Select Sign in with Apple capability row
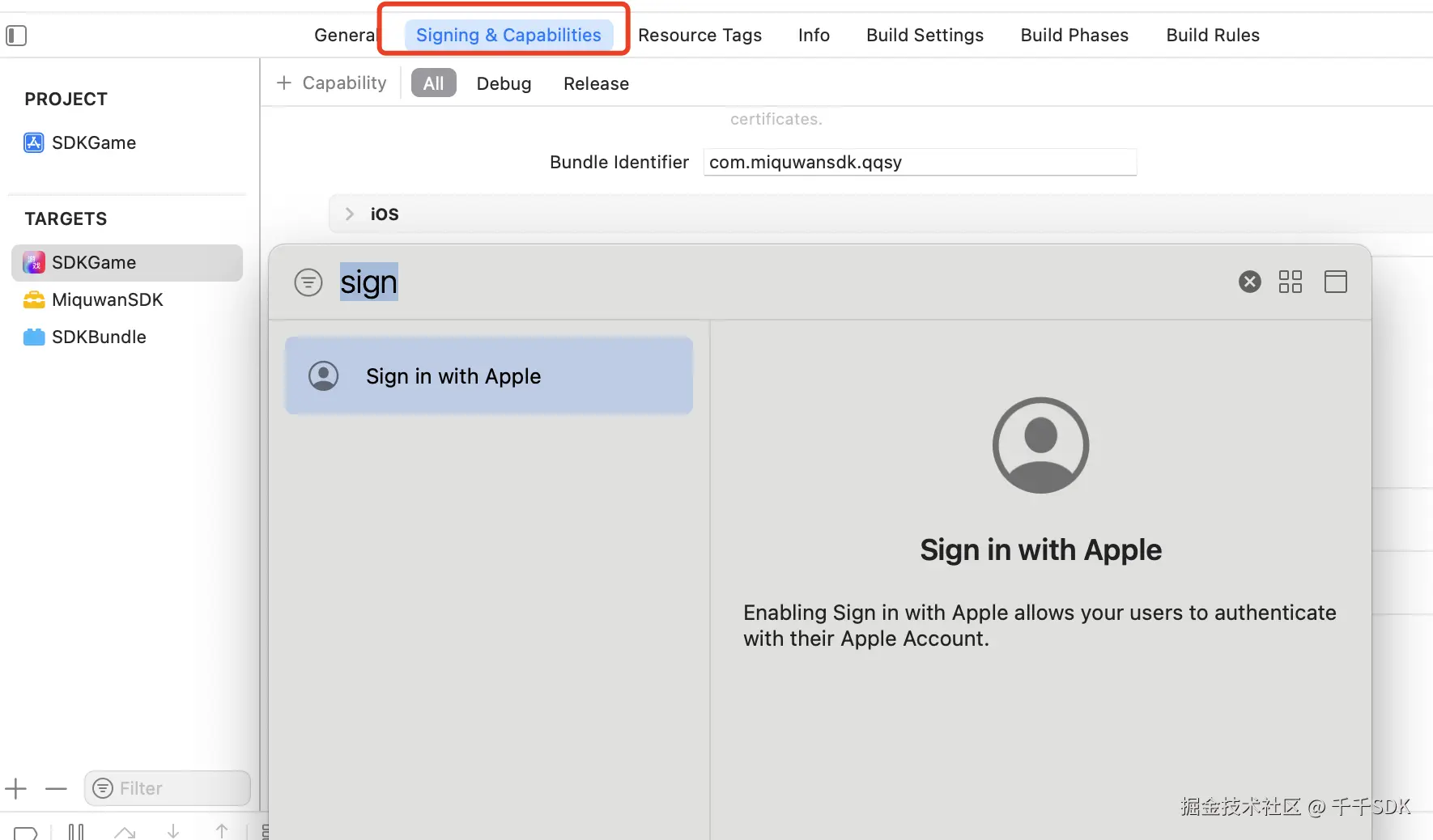 point(489,376)
